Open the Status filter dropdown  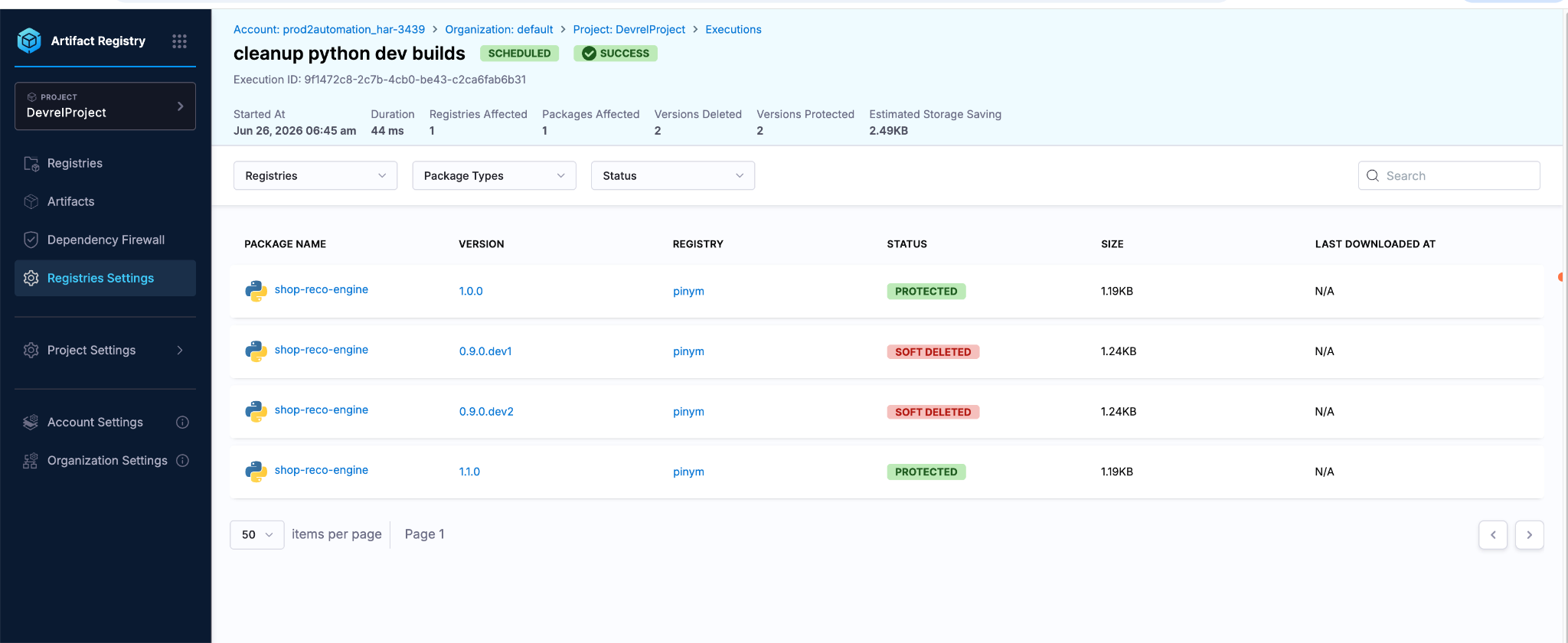tap(673, 175)
